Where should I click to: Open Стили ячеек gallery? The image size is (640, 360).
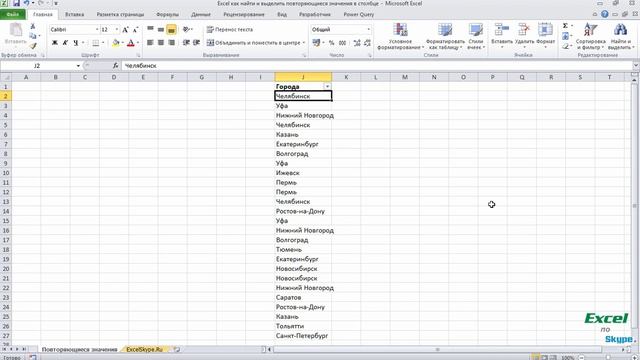(x=476, y=36)
